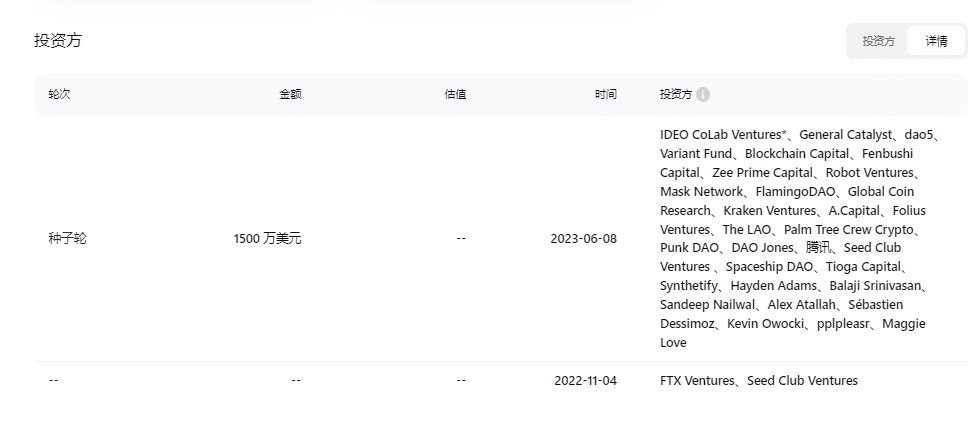Select the 详情 view tab

(936, 41)
